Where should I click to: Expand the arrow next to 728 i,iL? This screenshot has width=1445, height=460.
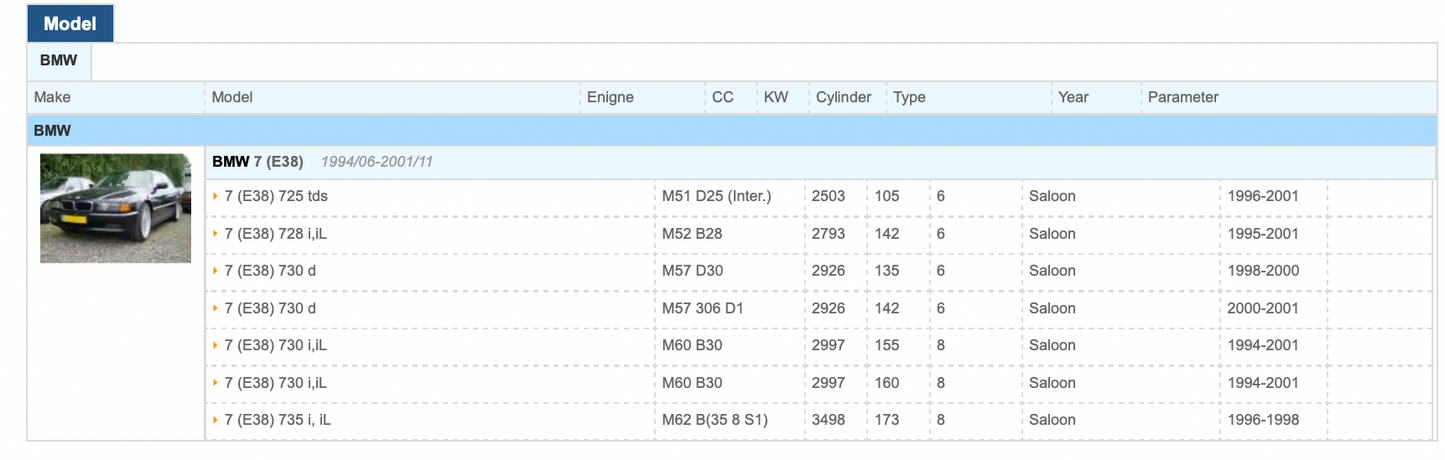click(216, 234)
